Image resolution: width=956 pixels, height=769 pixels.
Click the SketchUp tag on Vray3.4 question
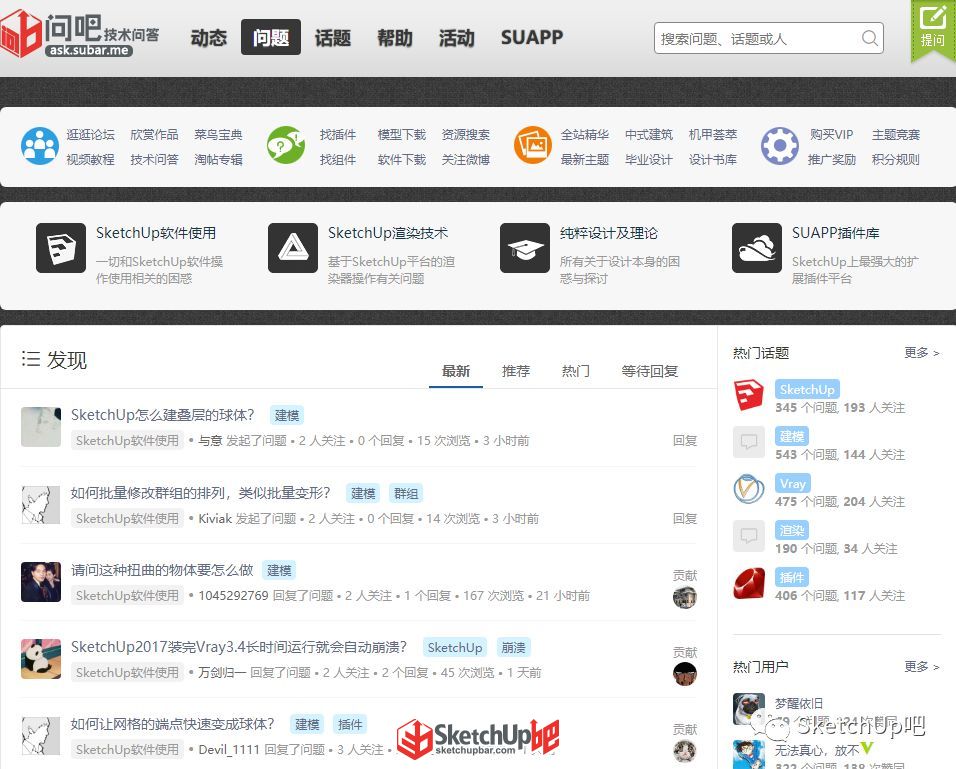coord(455,647)
